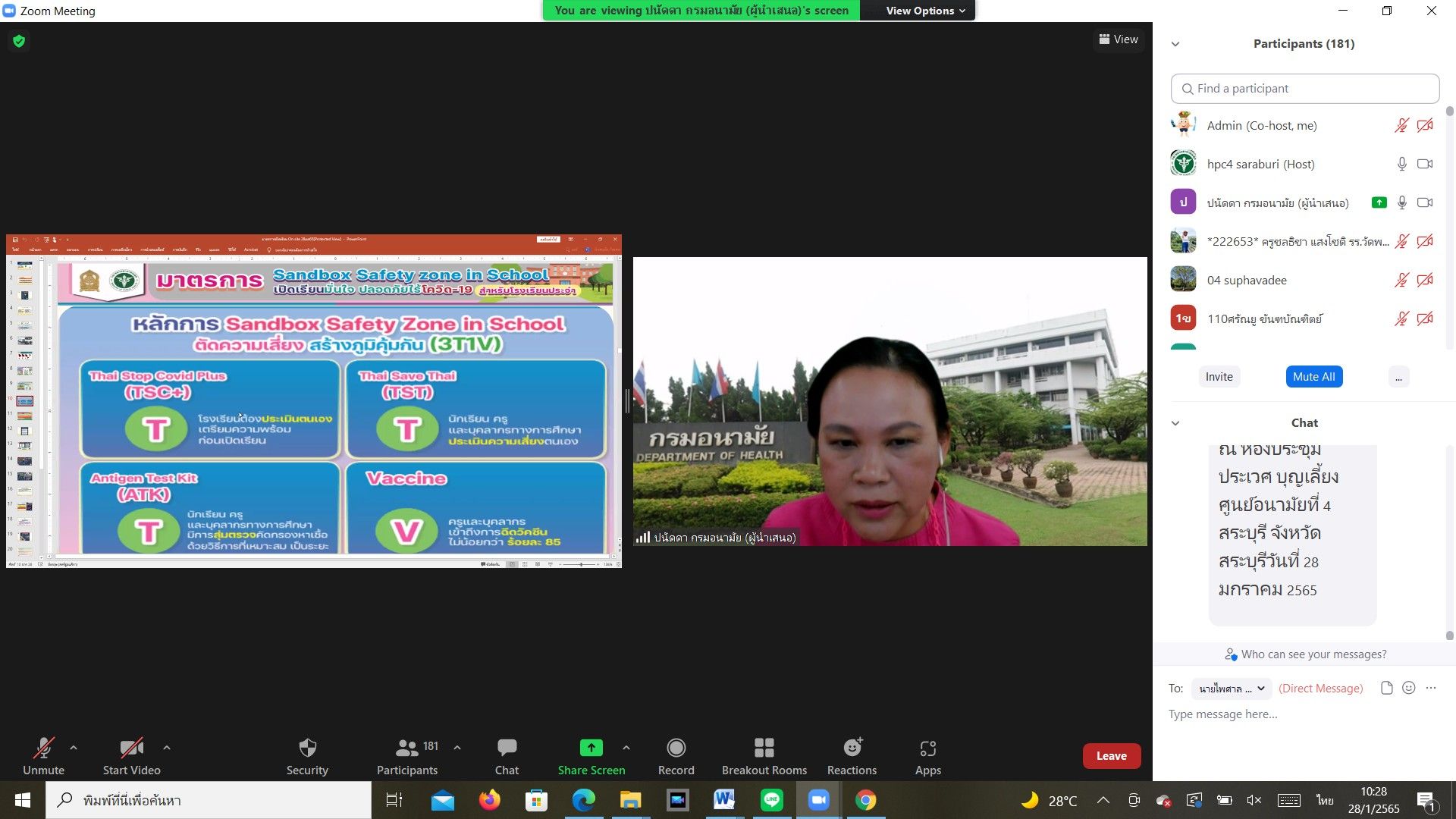The width and height of the screenshot is (1456, 819).
Task: Click hpc4 saraburi host microphone icon
Action: coord(1401,164)
